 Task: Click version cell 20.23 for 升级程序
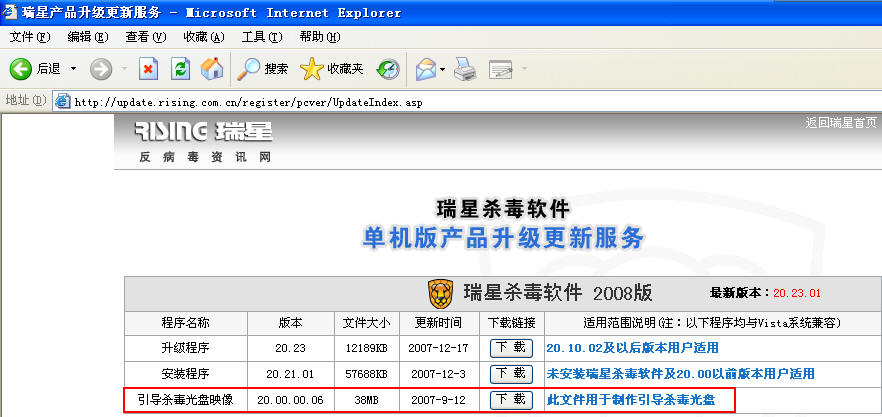290,348
